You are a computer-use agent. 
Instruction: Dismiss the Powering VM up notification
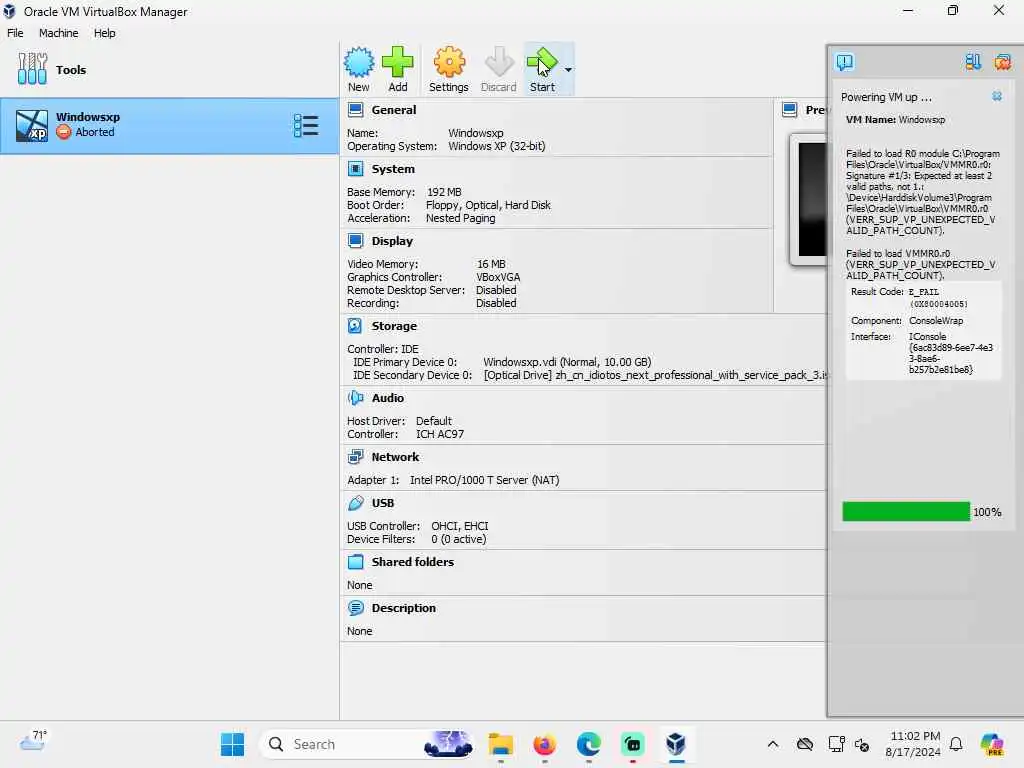pyautogui.click(x=997, y=96)
